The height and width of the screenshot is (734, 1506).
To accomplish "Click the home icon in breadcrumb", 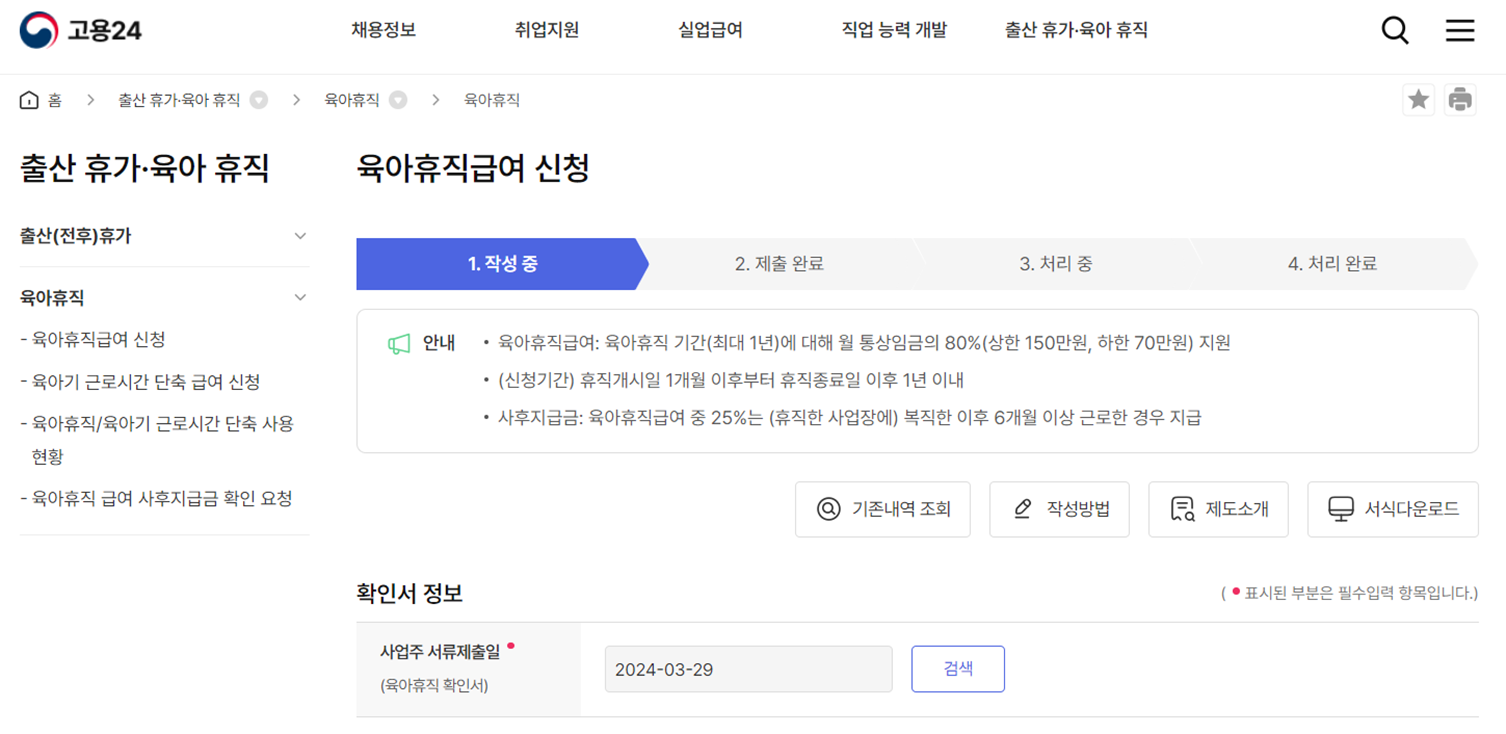I will point(29,100).
